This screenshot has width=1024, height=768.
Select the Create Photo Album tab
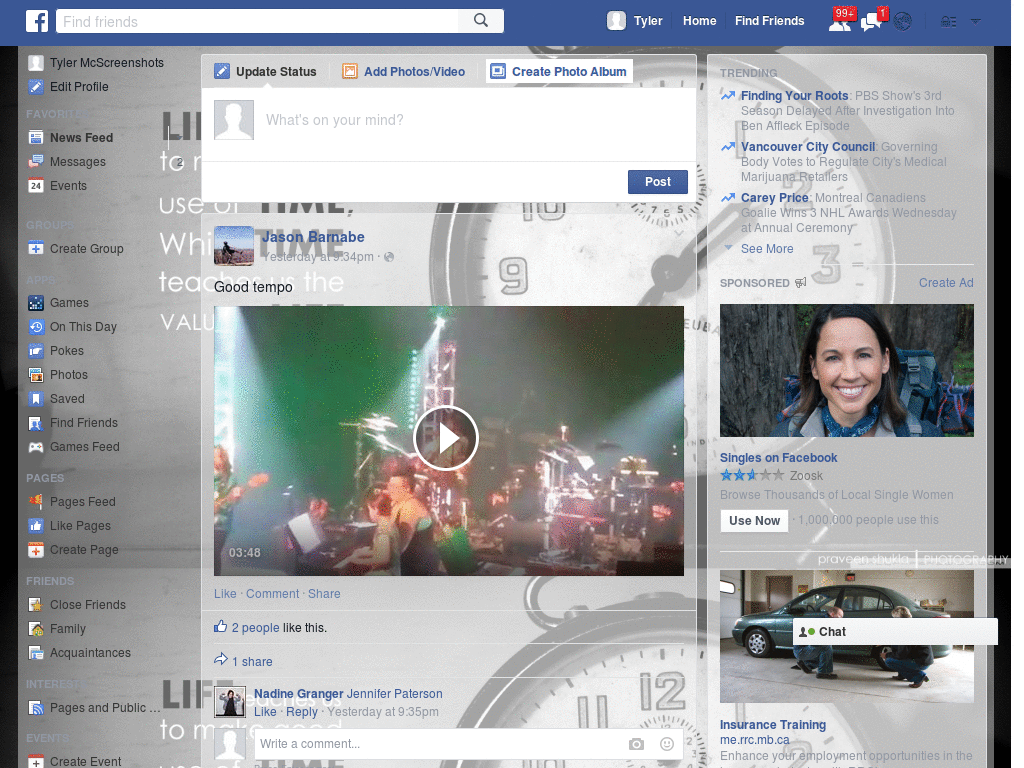point(560,72)
